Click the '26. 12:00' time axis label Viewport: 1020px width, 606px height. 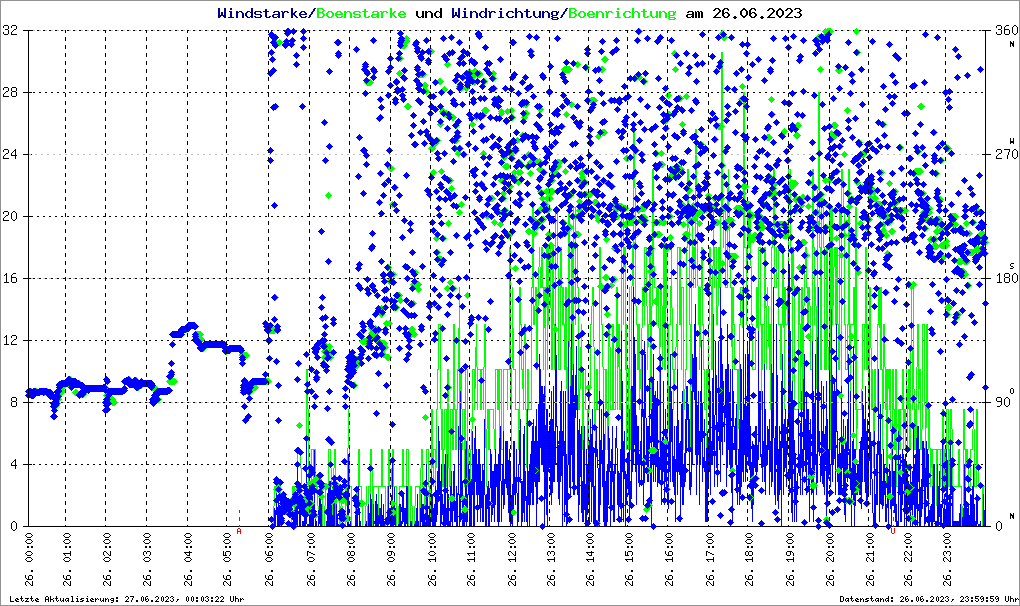pyautogui.click(x=514, y=561)
